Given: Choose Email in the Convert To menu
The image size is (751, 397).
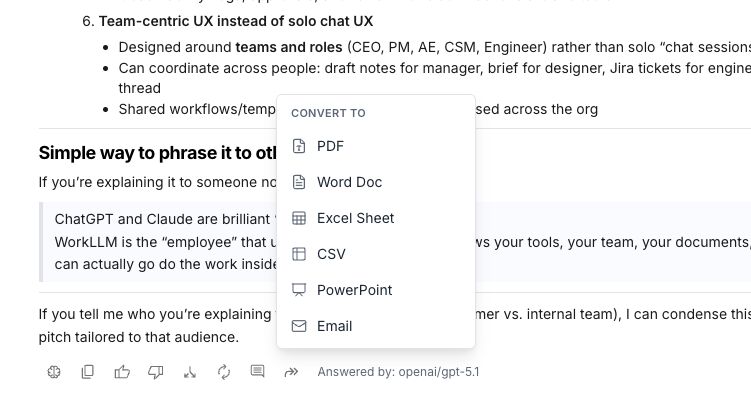Looking at the screenshot, I should 376,326.
